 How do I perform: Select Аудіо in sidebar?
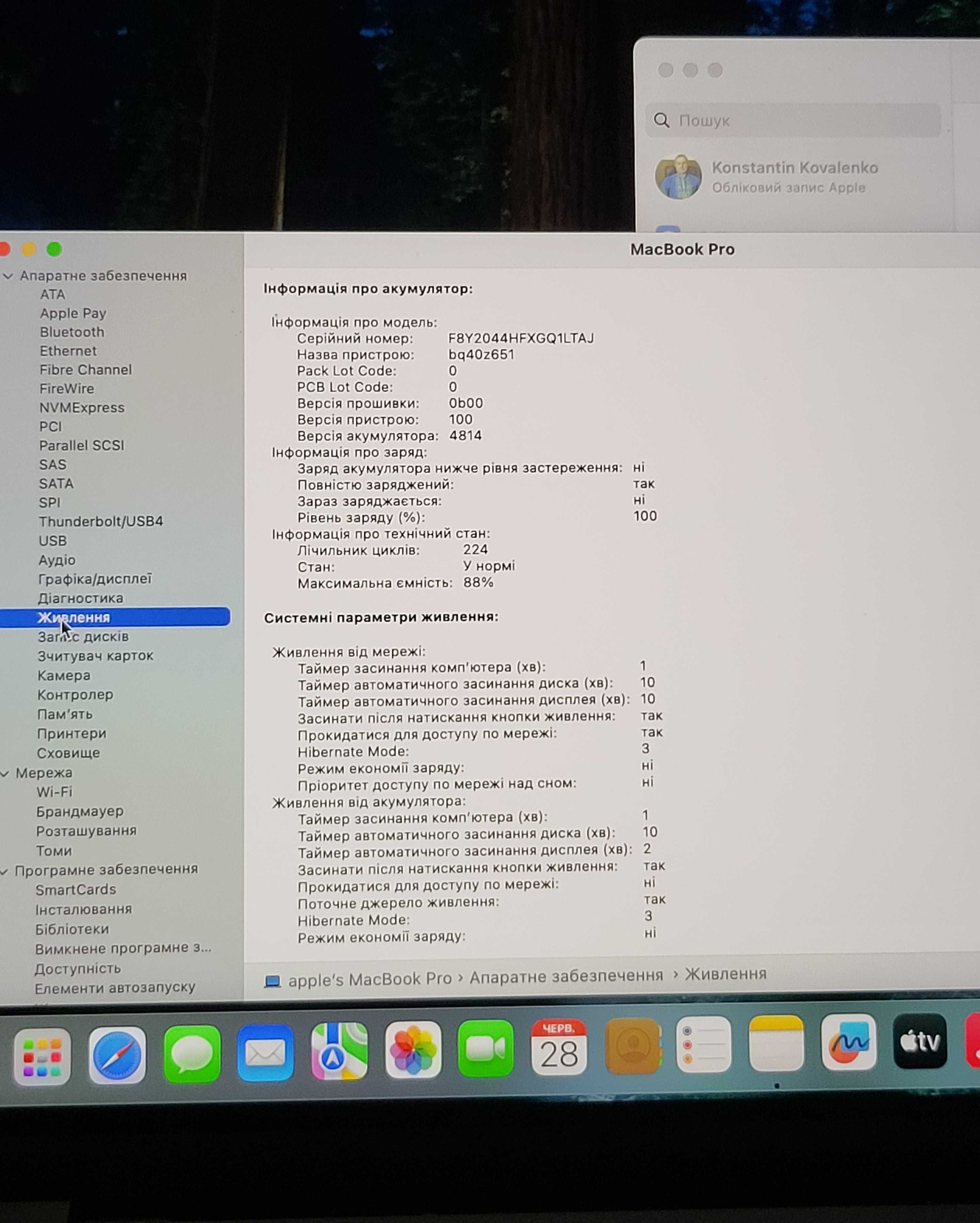click(57, 560)
